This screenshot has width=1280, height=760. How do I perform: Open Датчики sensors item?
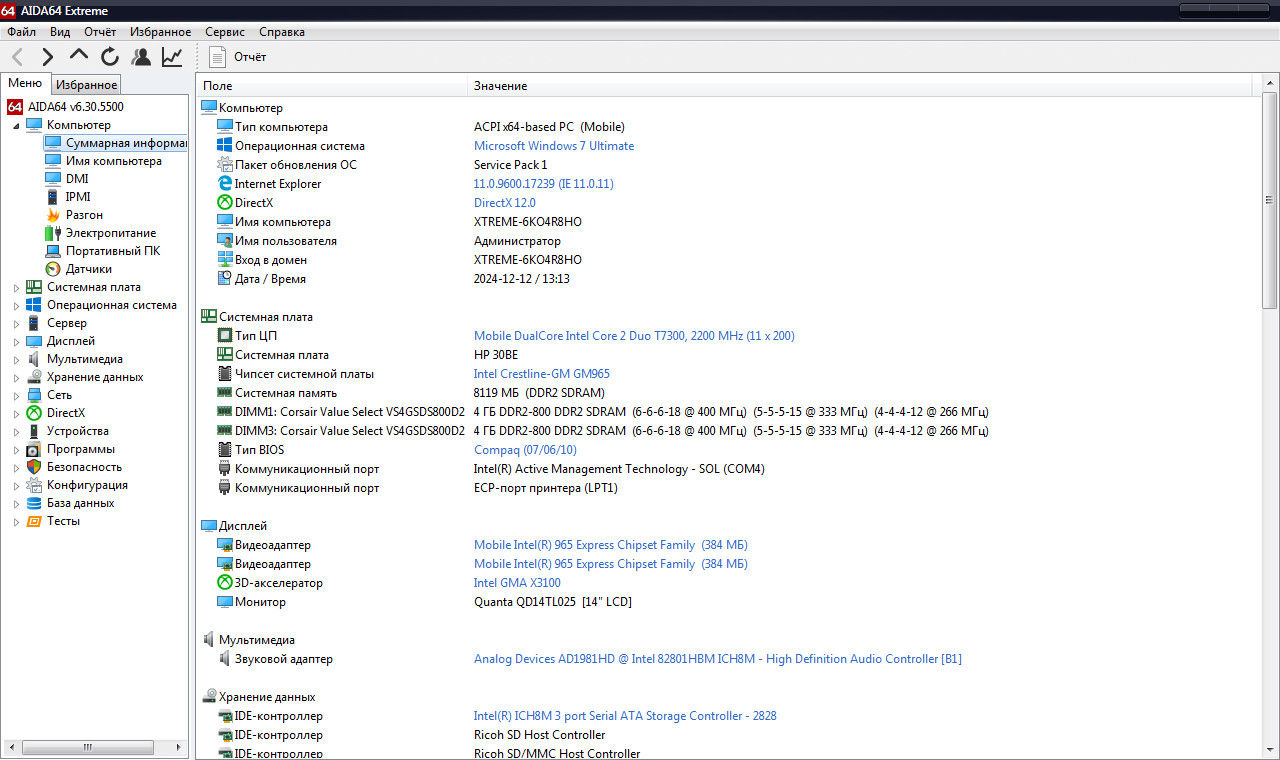tap(89, 269)
